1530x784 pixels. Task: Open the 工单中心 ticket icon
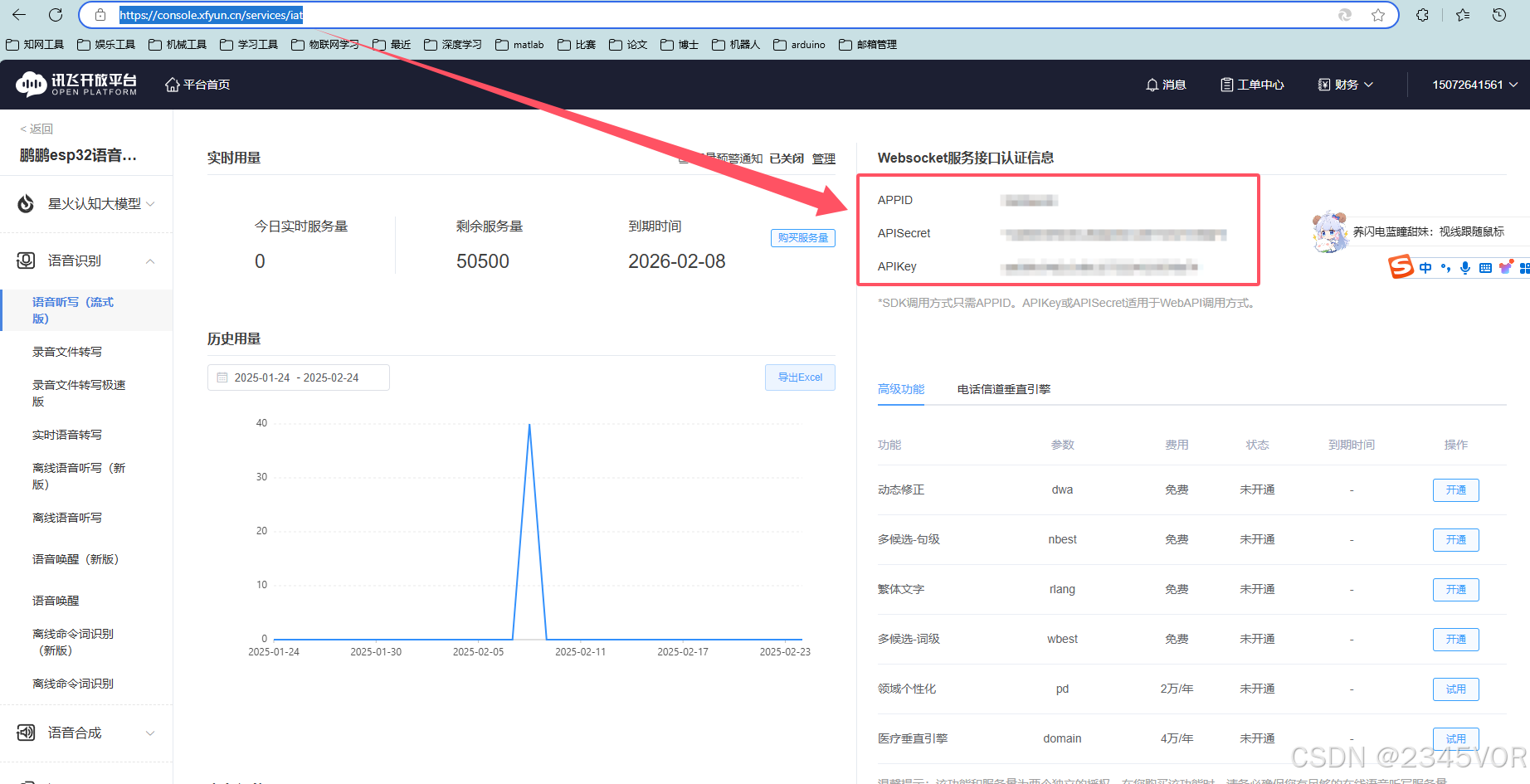(1226, 85)
